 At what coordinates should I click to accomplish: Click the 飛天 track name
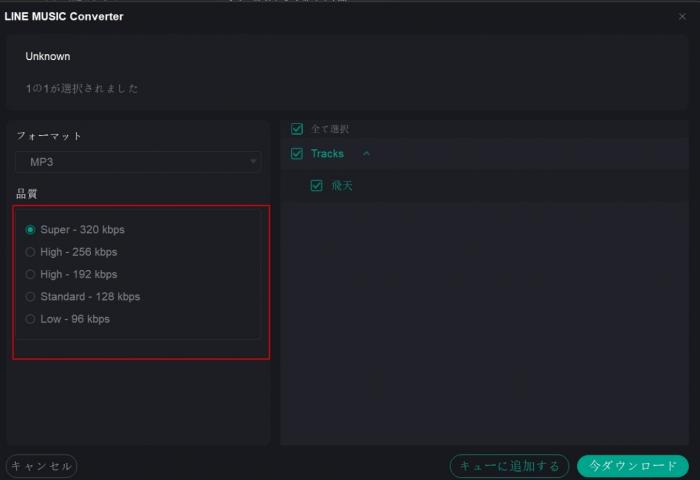click(x=342, y=185)
